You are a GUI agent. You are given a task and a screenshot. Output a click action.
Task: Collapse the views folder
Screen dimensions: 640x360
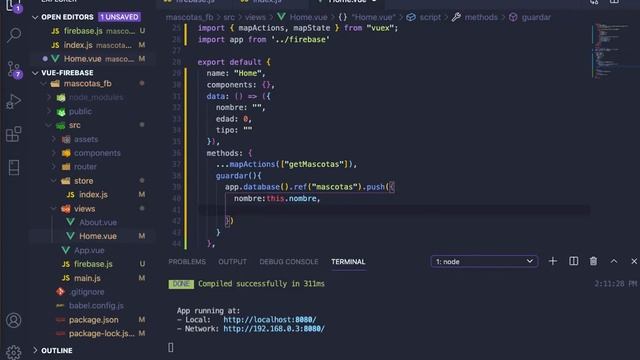point(84,209)
